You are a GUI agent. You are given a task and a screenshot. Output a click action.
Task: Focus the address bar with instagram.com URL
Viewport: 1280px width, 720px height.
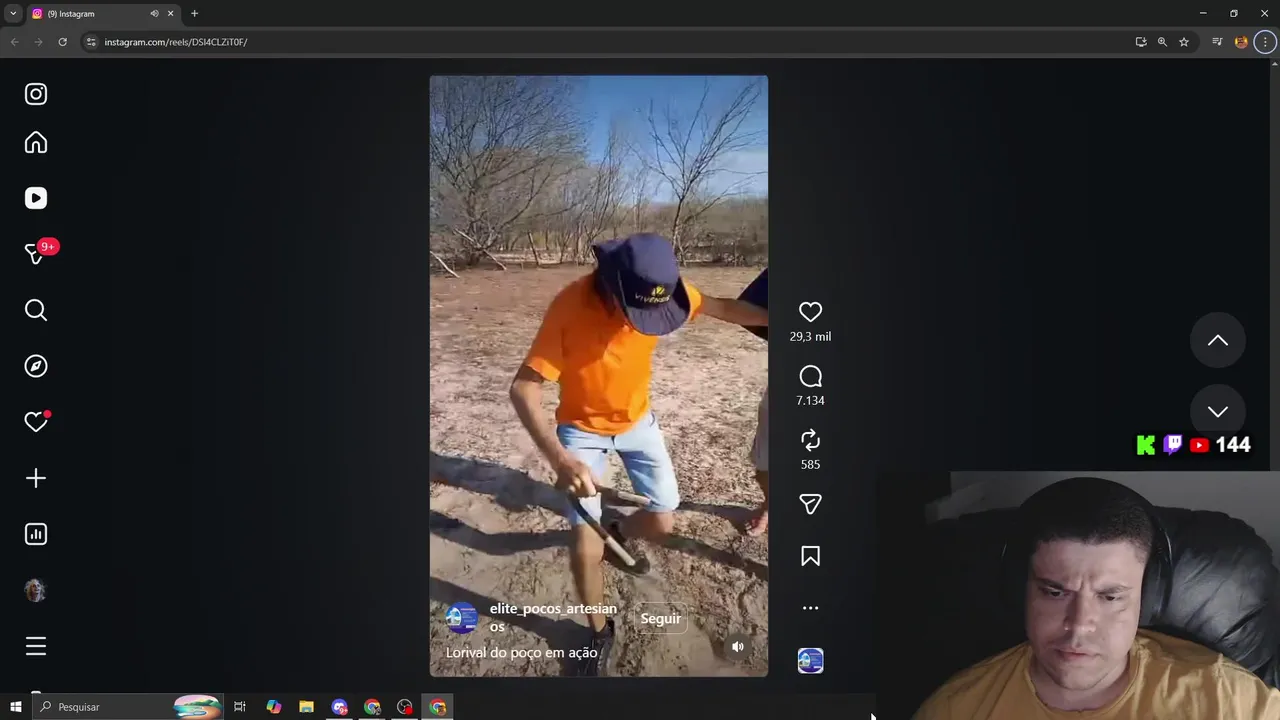(x=600, y=42)
